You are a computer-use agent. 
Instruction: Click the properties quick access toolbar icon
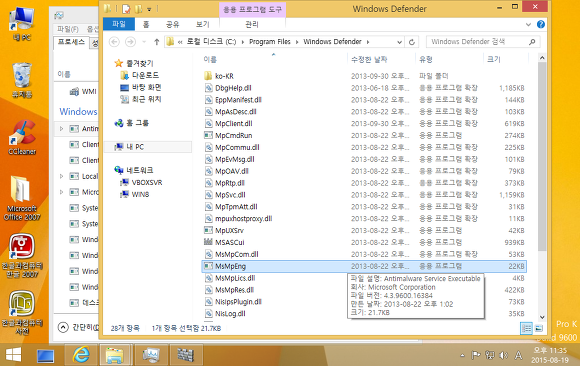pos(127,9)
